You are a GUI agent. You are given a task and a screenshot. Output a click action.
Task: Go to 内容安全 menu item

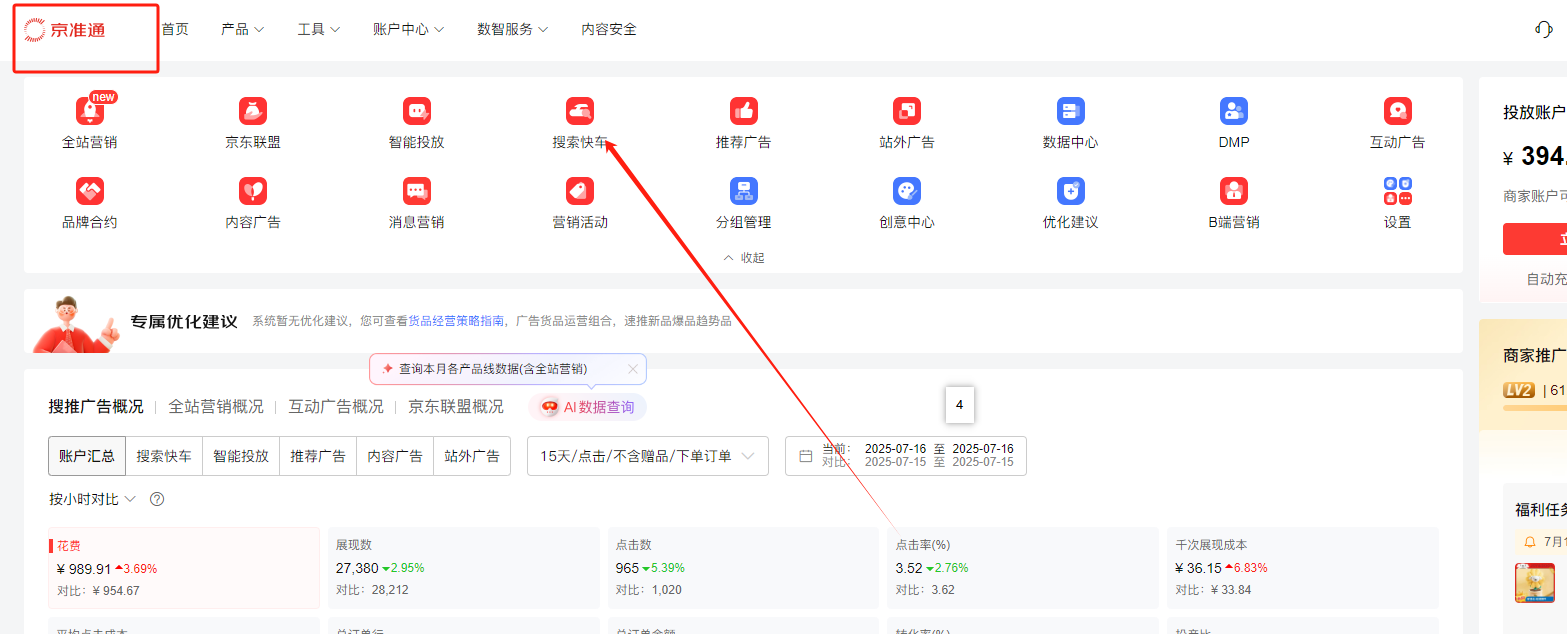pyautogui.click(x=609, y=29)
